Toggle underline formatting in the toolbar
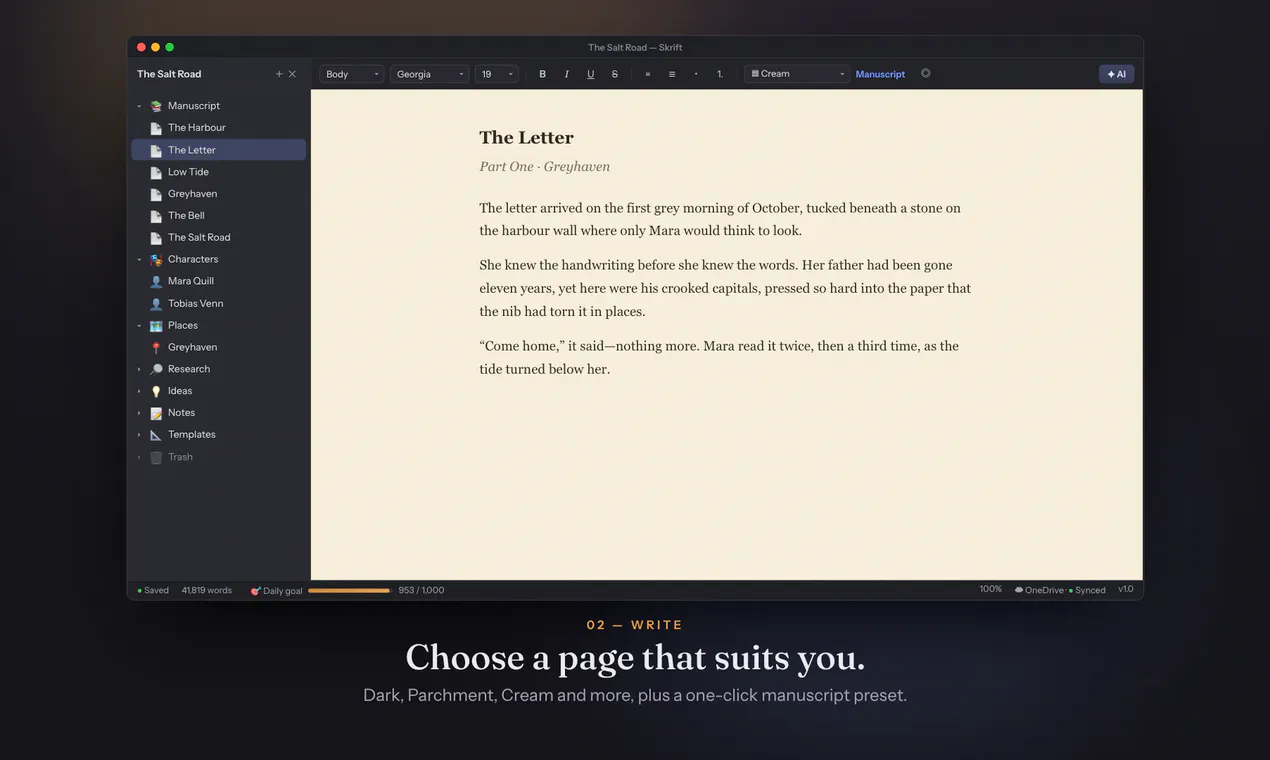This screenshot has height=760, width=1270. point(591,74)
